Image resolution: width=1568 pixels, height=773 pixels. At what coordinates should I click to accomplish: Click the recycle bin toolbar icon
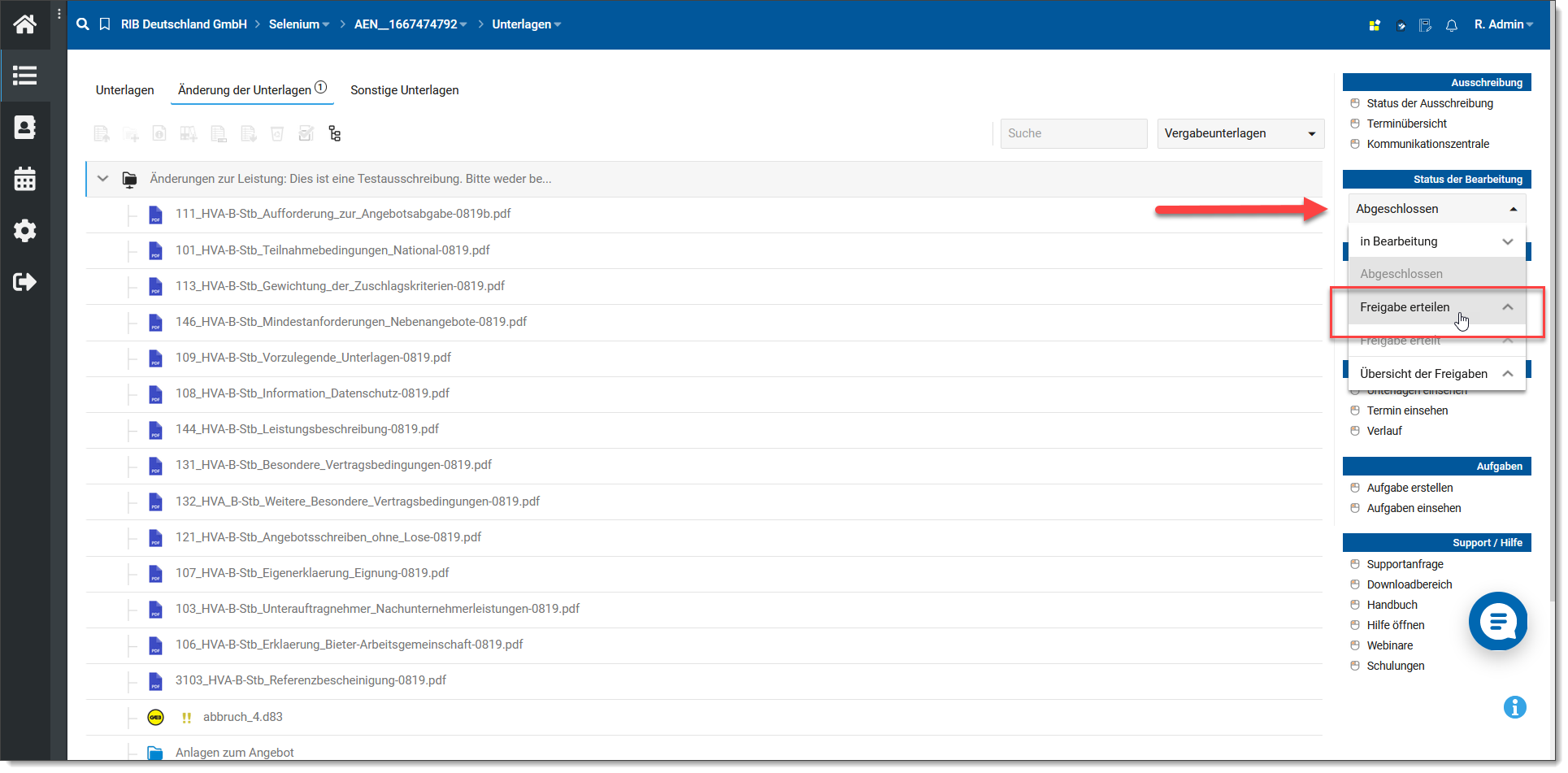277,133
